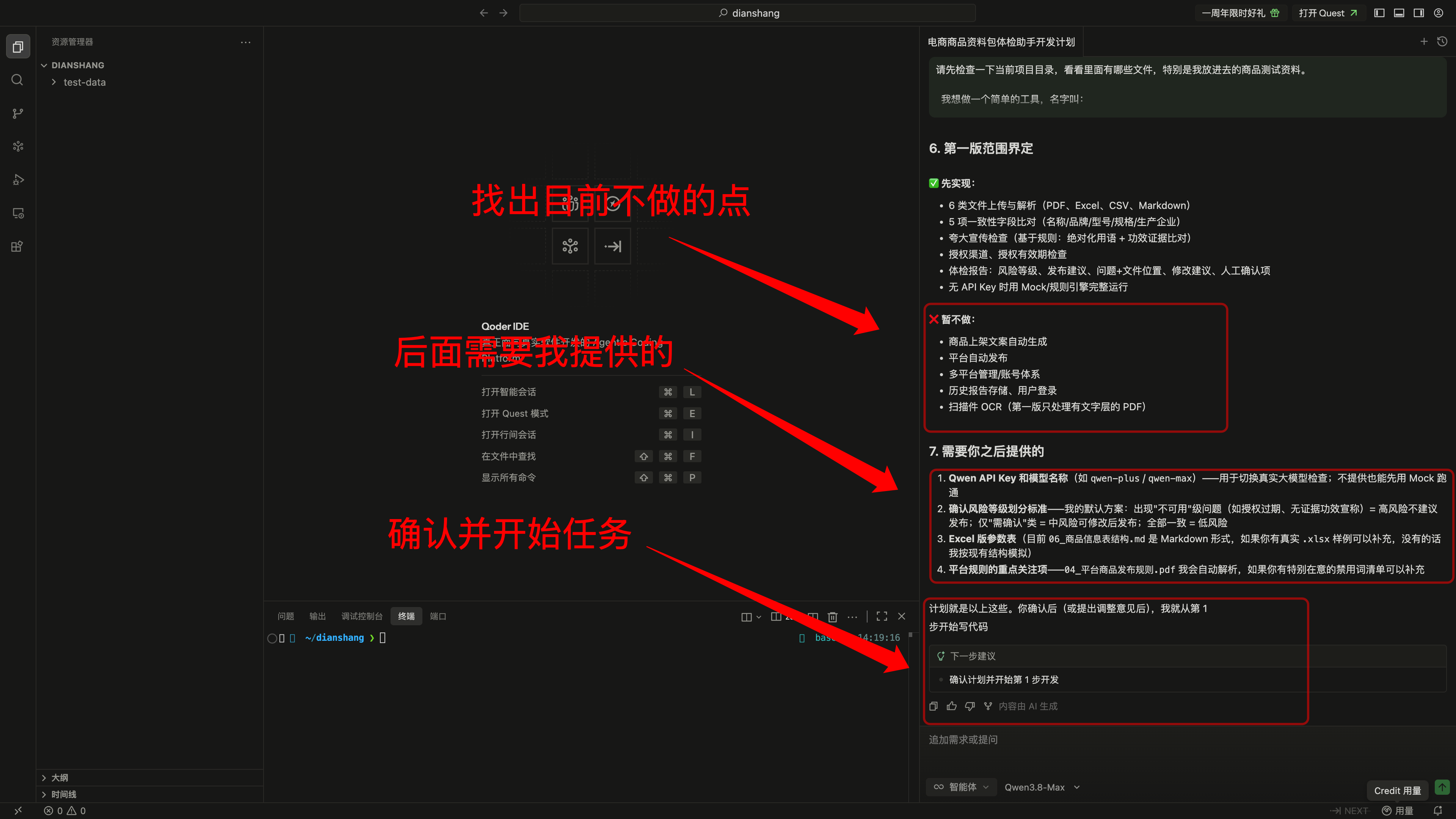Image resolution: width=1456 pixels, height=819 pixels.
Task: Expand the 大纲 outline section
Action: 150,778
